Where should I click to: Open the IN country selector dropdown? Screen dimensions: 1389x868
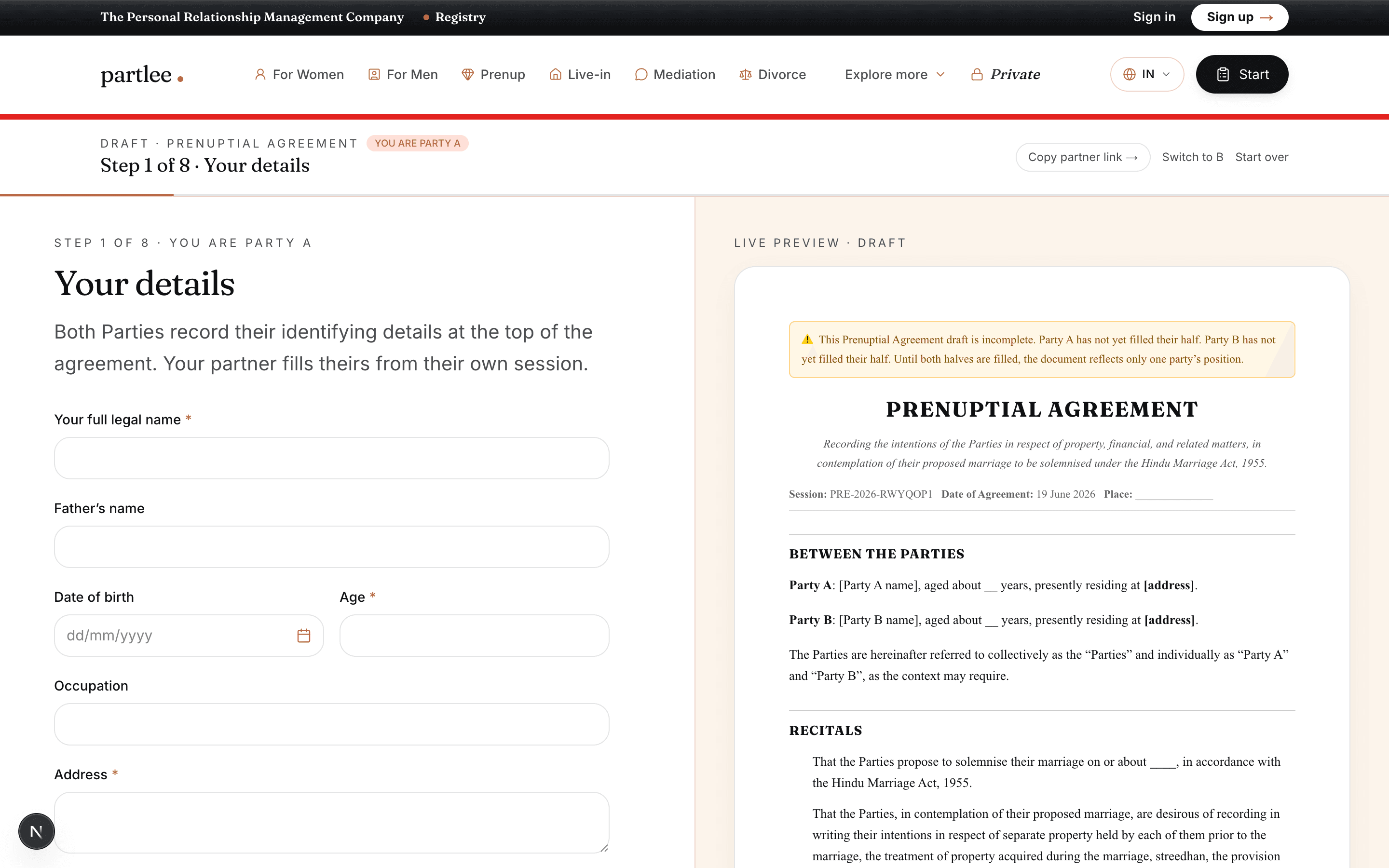click(x=1147, y=75)
